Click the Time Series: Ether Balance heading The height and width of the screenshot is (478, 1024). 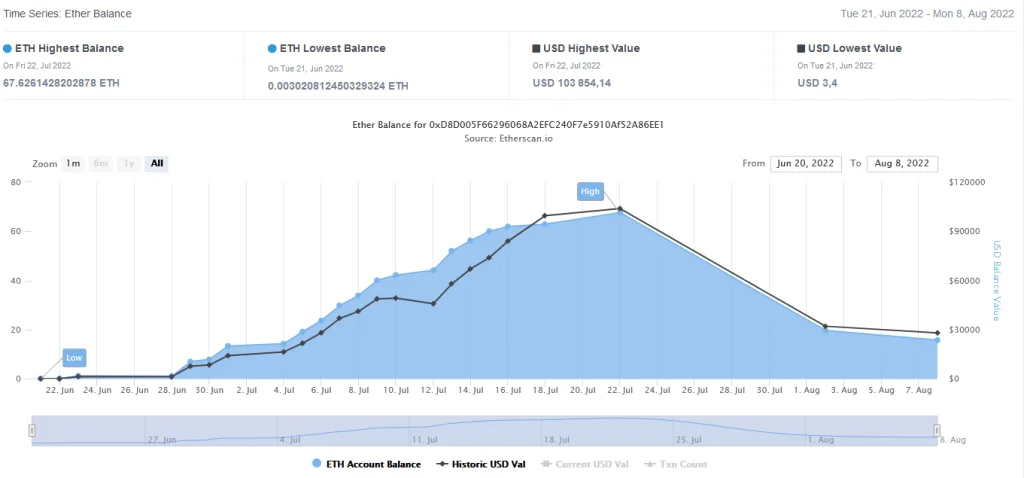coord(67,14)
